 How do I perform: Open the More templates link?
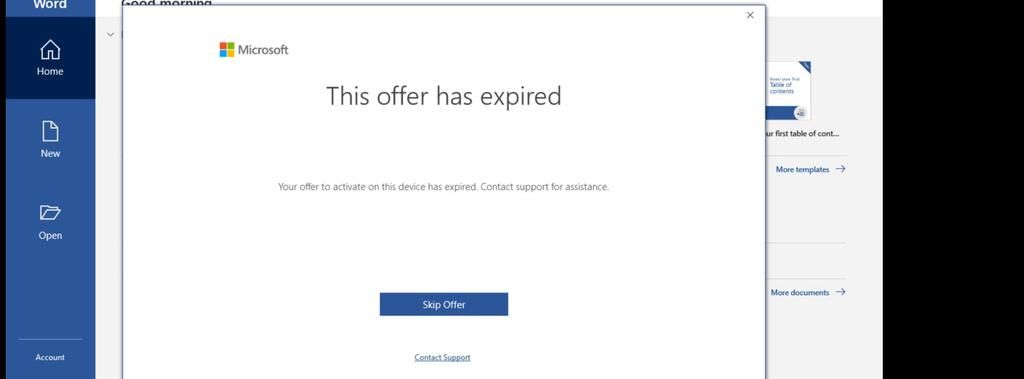pos(802,169)
